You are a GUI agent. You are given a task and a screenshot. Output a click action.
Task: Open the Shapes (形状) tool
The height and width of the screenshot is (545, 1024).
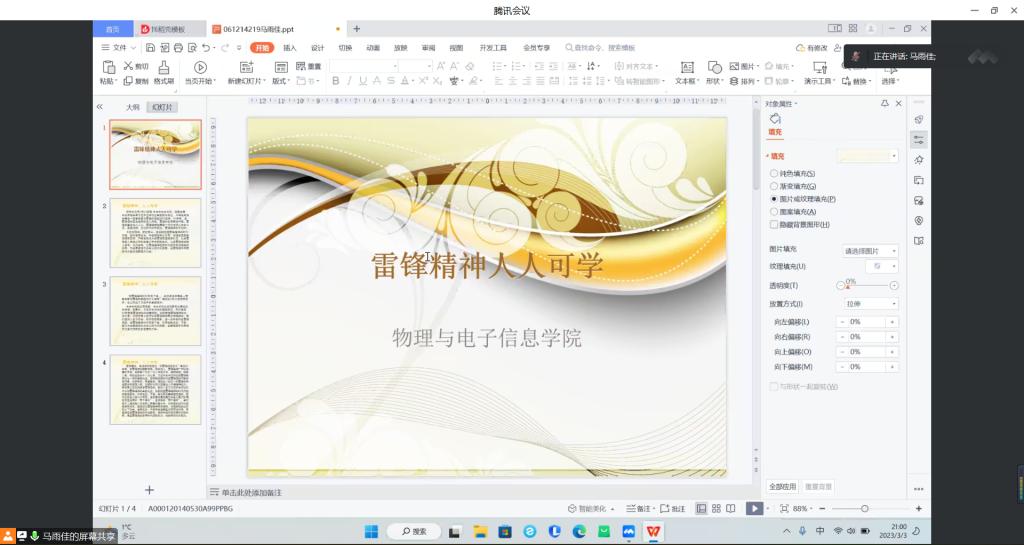pos(714,67)
